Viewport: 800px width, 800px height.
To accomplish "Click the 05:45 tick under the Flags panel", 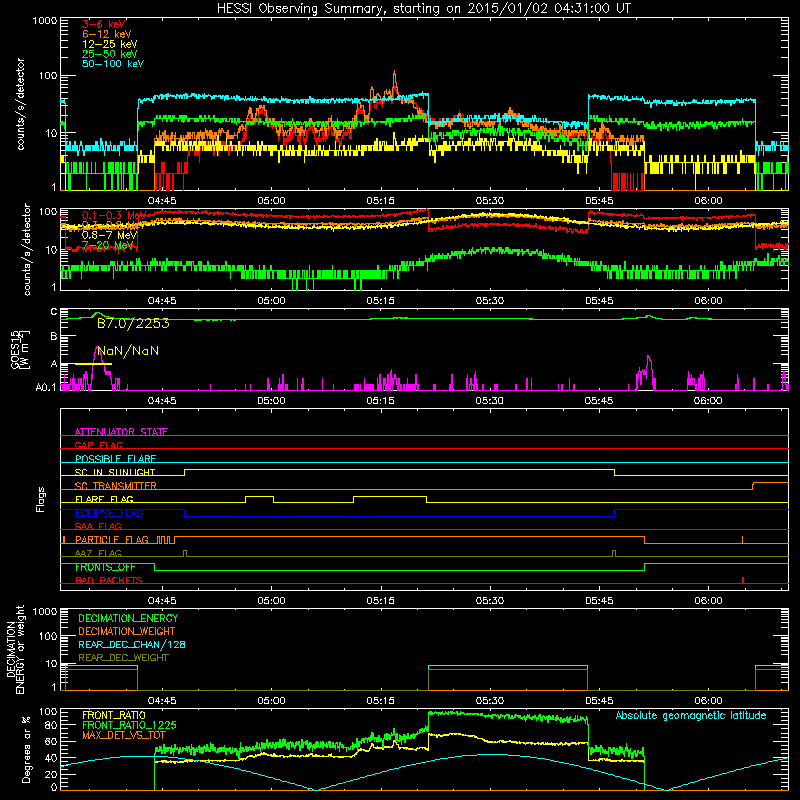I will (598, 601).
